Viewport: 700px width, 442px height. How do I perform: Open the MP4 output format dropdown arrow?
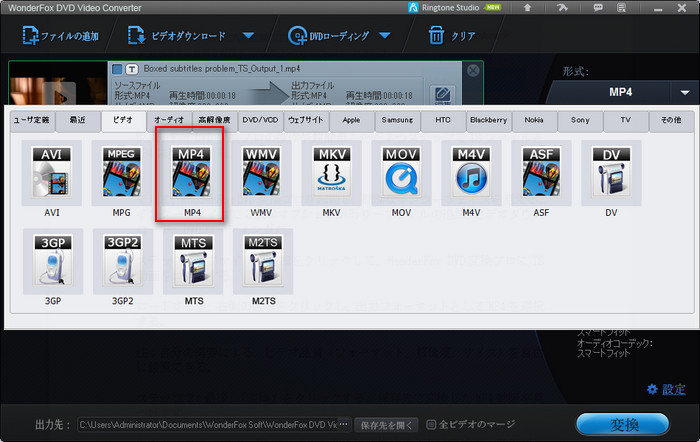coord(685,92)
